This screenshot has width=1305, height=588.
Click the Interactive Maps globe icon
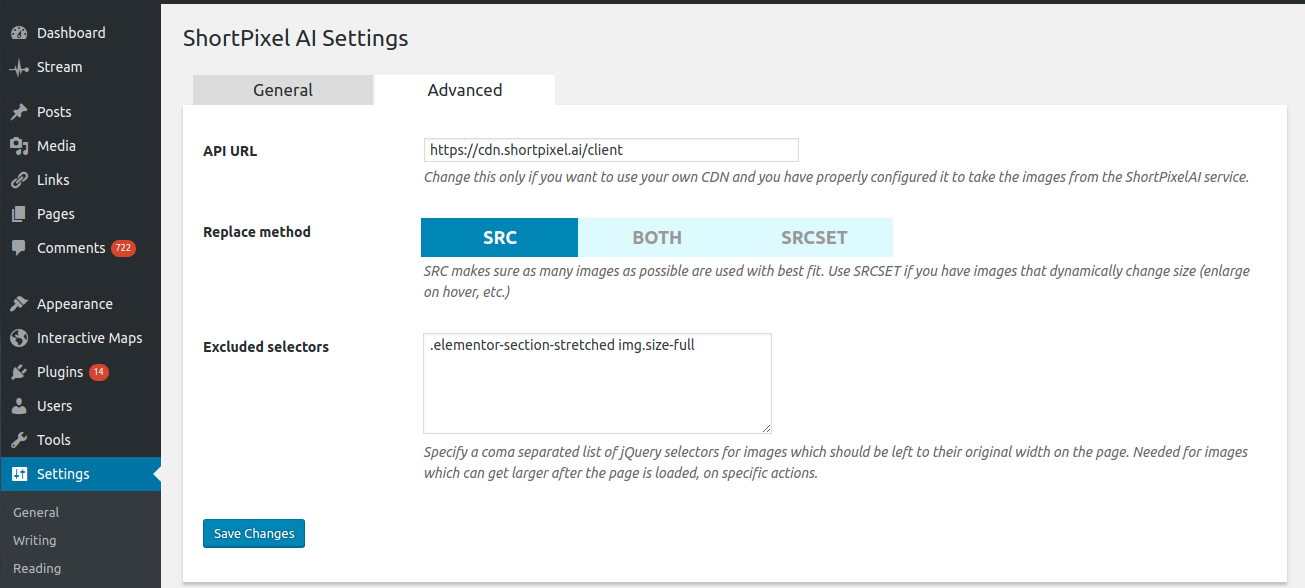[19, 338]
